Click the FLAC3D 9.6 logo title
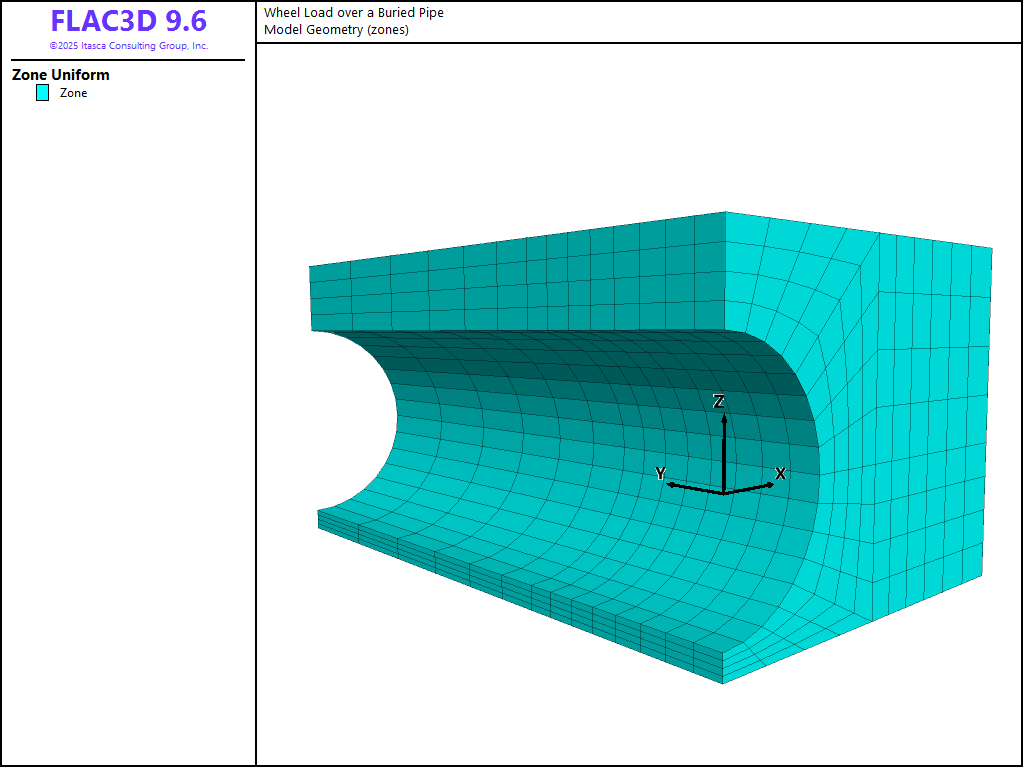Screen dimensions: 1024x768 point(128,22)
